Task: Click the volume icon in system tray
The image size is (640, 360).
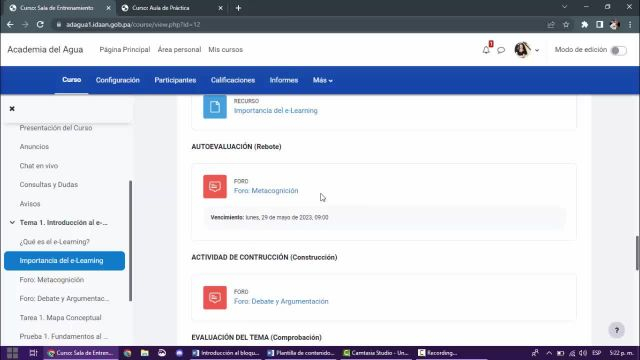Action: pyautogui.click(x=583, y=353)
